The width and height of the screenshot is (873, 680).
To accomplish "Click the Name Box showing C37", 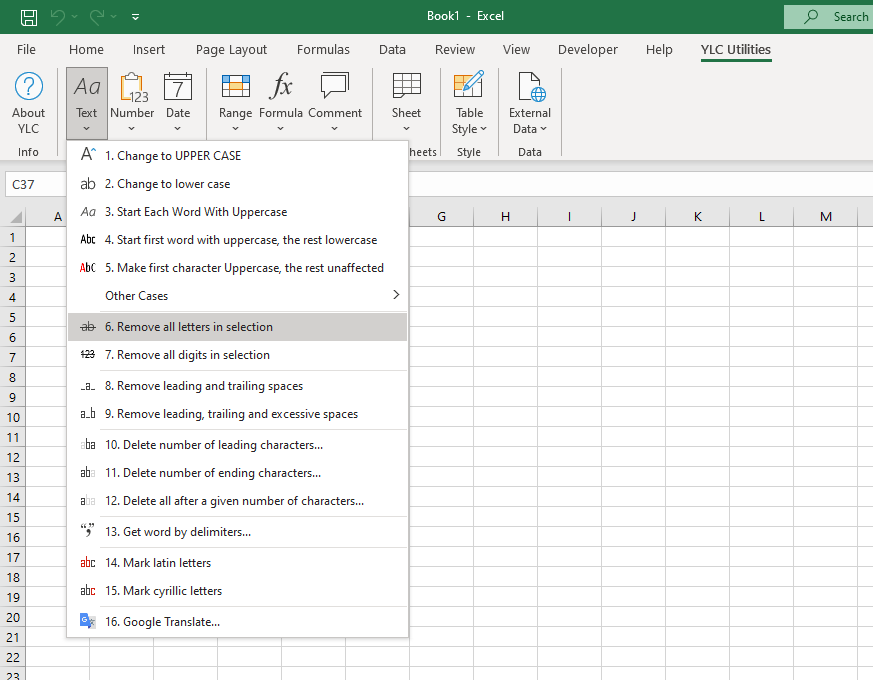I will [36, 185].
